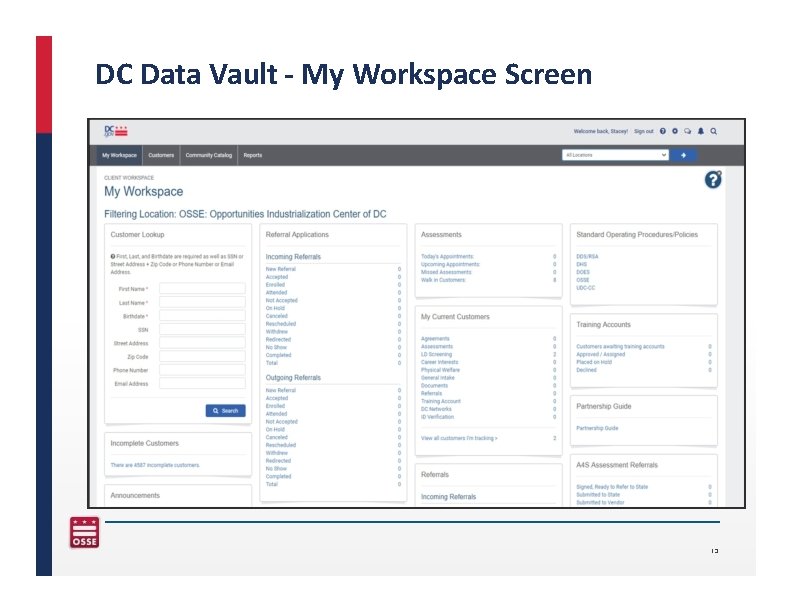Image resolution: width=792 pixels, height=612 pixels.
Task: Click the blue arrow button beside location dropdown
Action: [x=684, y=155]
